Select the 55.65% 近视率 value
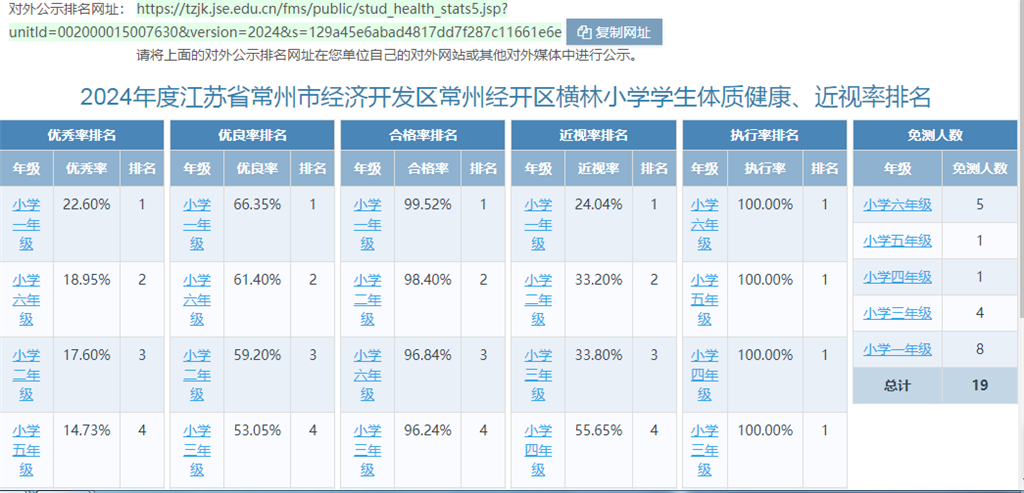 click(x=599, y=430)
